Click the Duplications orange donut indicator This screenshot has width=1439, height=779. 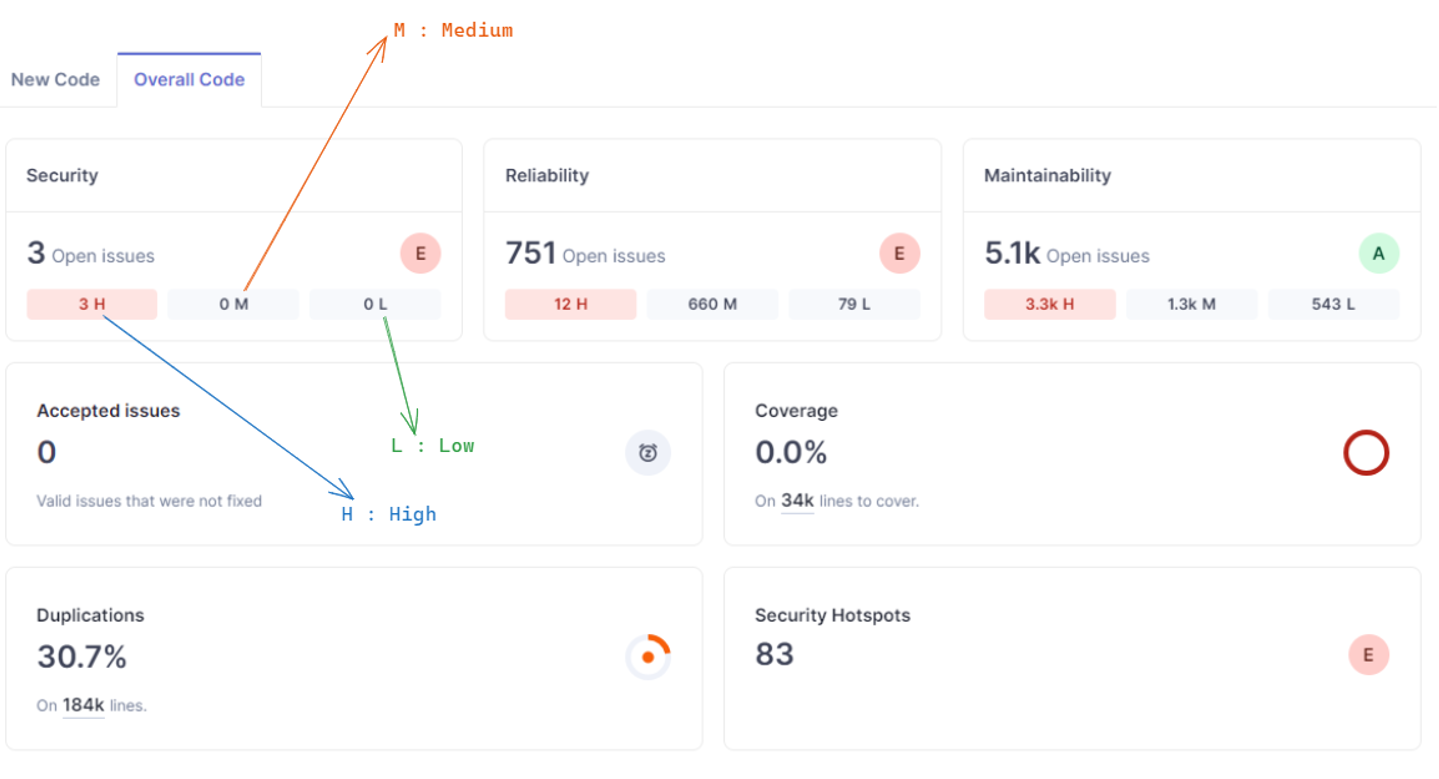click(x=648, y=657)
